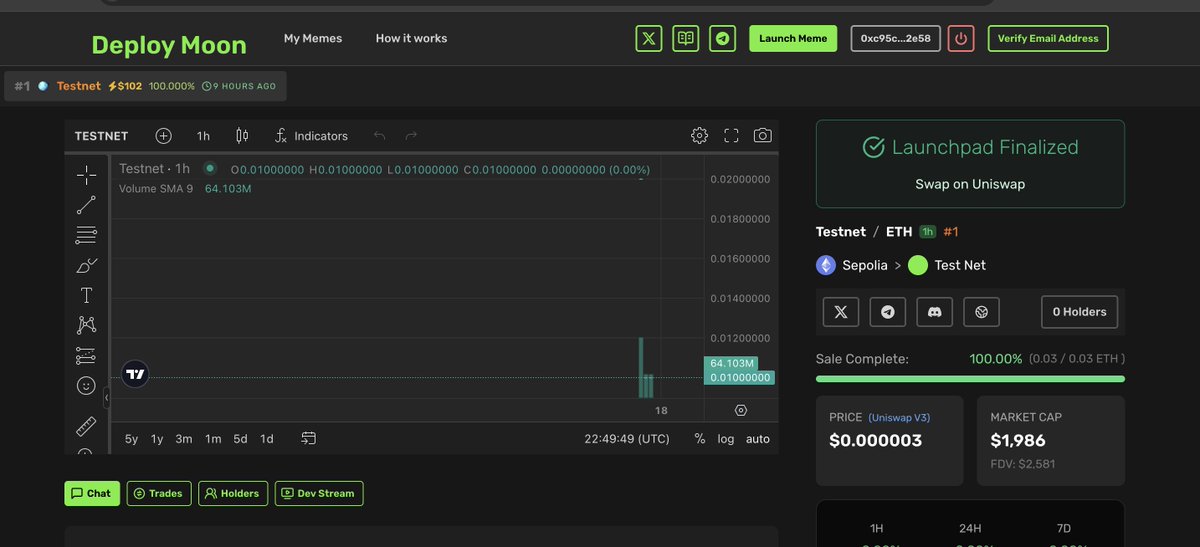Redo the chart action
Viewport: 1200px width, 547px height.
[x=411, y=136]
